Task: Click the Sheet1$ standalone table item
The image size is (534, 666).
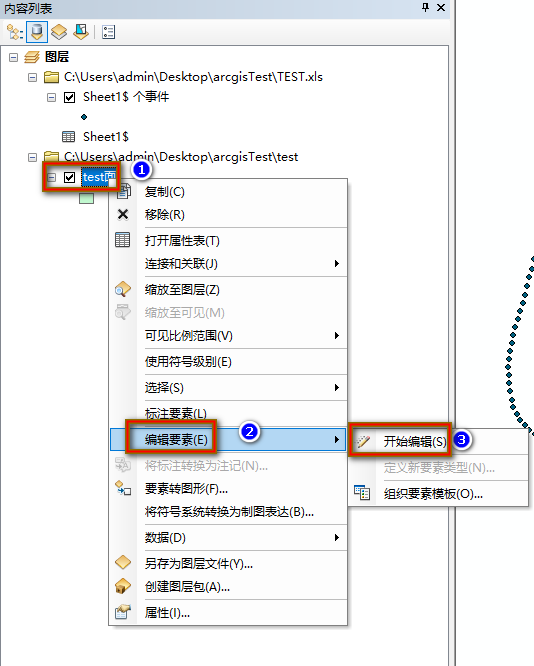Action: [x=106, y=137]
